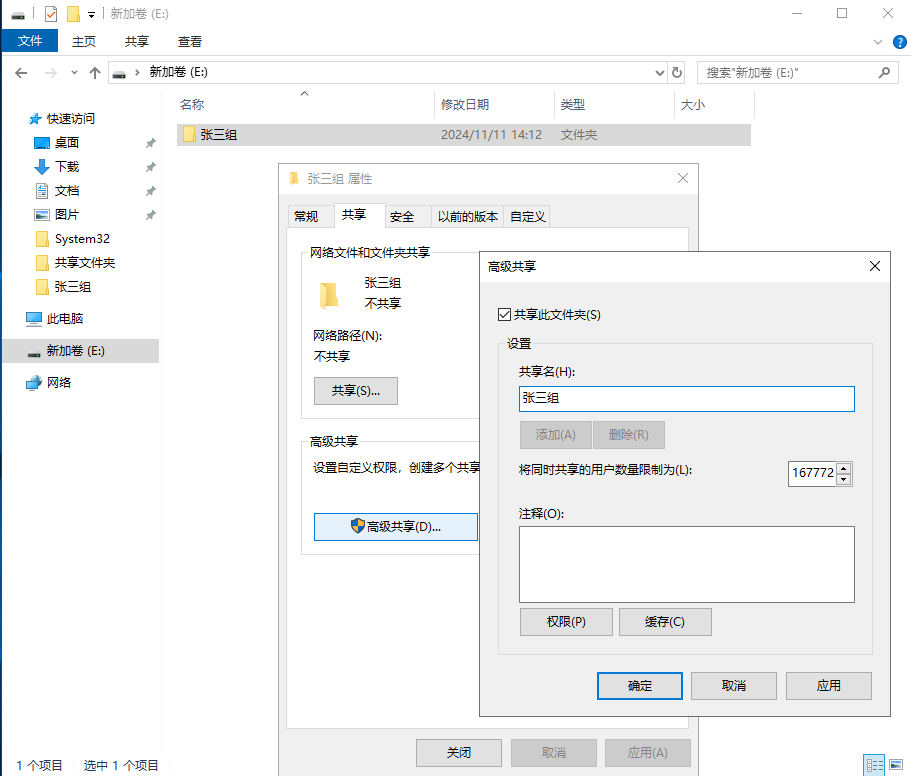This screenshot has height=776, width=911.
Task: Click 应用 in 高级共享 dialog
Action: (828, 686)
